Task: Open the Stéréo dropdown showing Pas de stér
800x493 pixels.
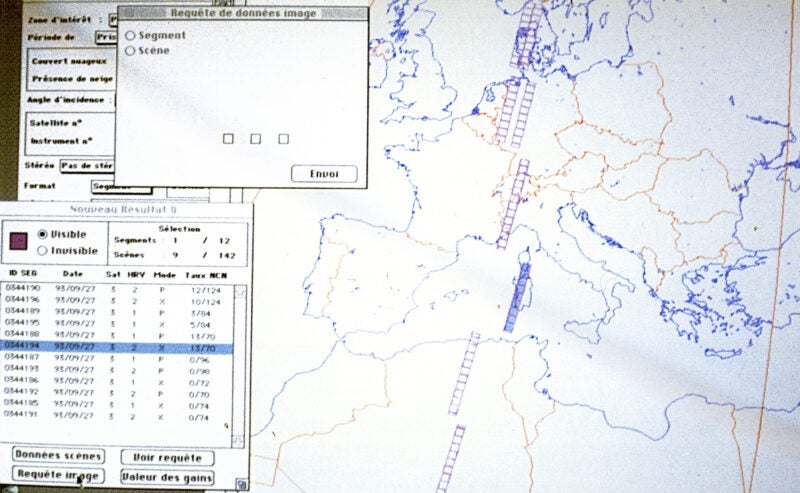Action: click(87, 166)
